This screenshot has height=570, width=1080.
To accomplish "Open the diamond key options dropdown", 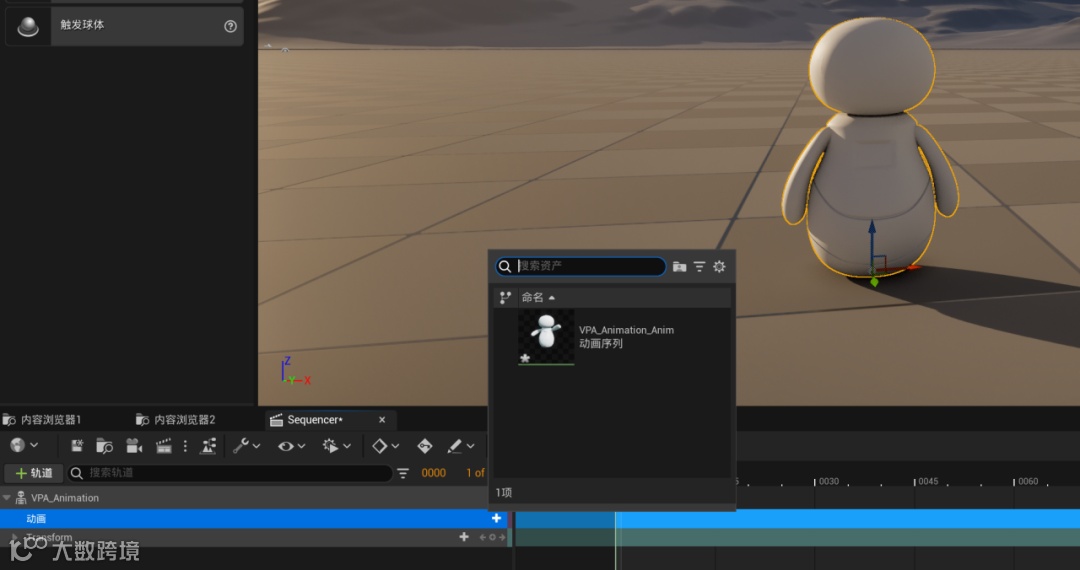I will (x=386, y=446).
